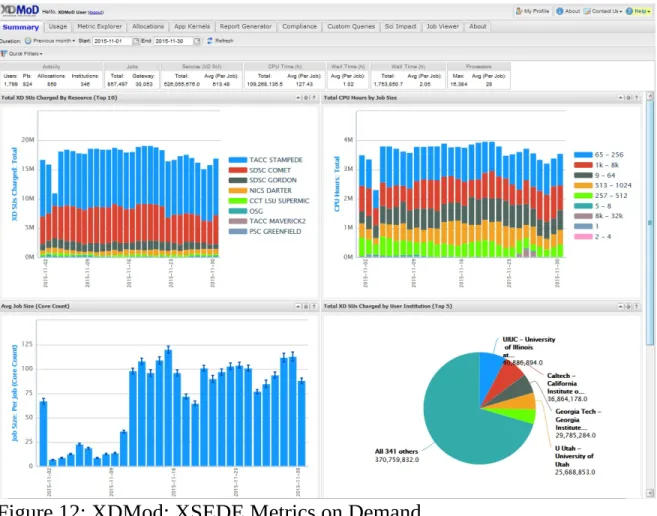Open the Contact Us dropdown menu
Screen dimensions: 657x516
[603, 11]
